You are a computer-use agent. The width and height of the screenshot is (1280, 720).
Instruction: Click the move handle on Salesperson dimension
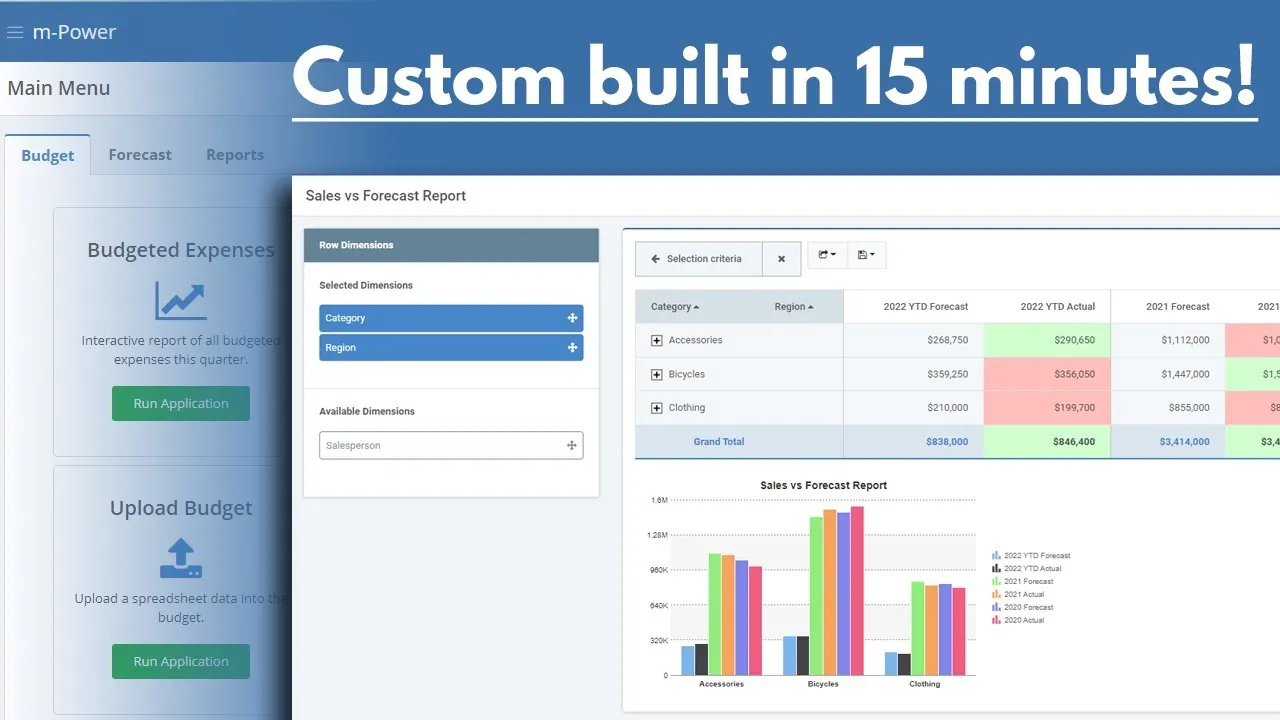572,446
